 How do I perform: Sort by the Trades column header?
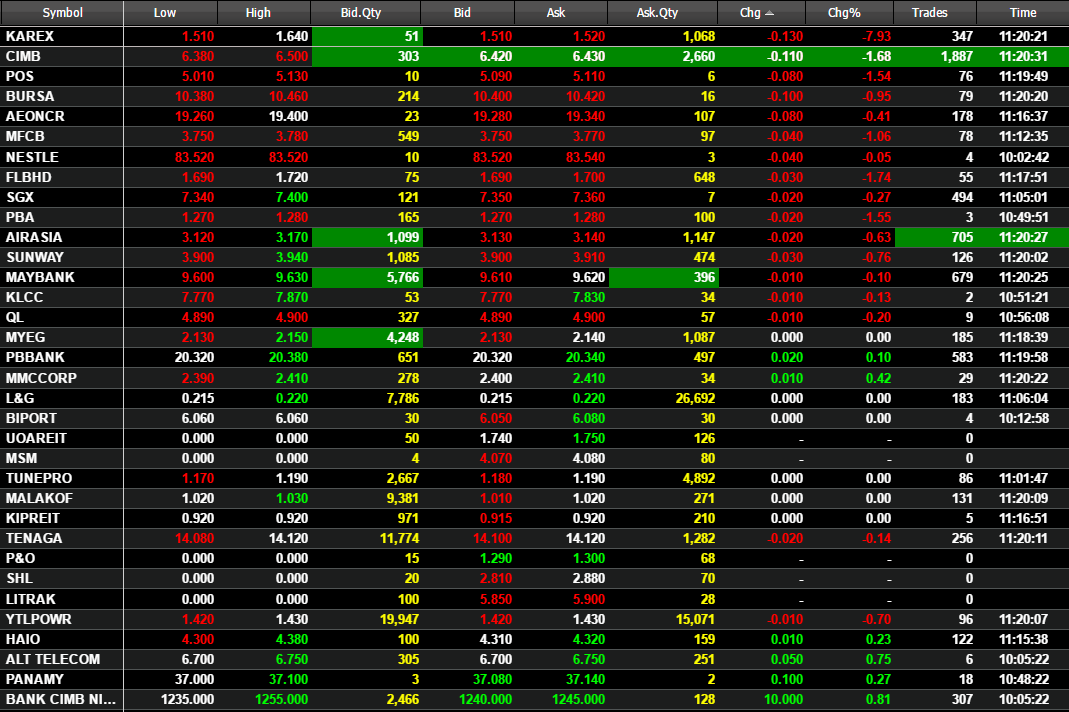point(929,12)
